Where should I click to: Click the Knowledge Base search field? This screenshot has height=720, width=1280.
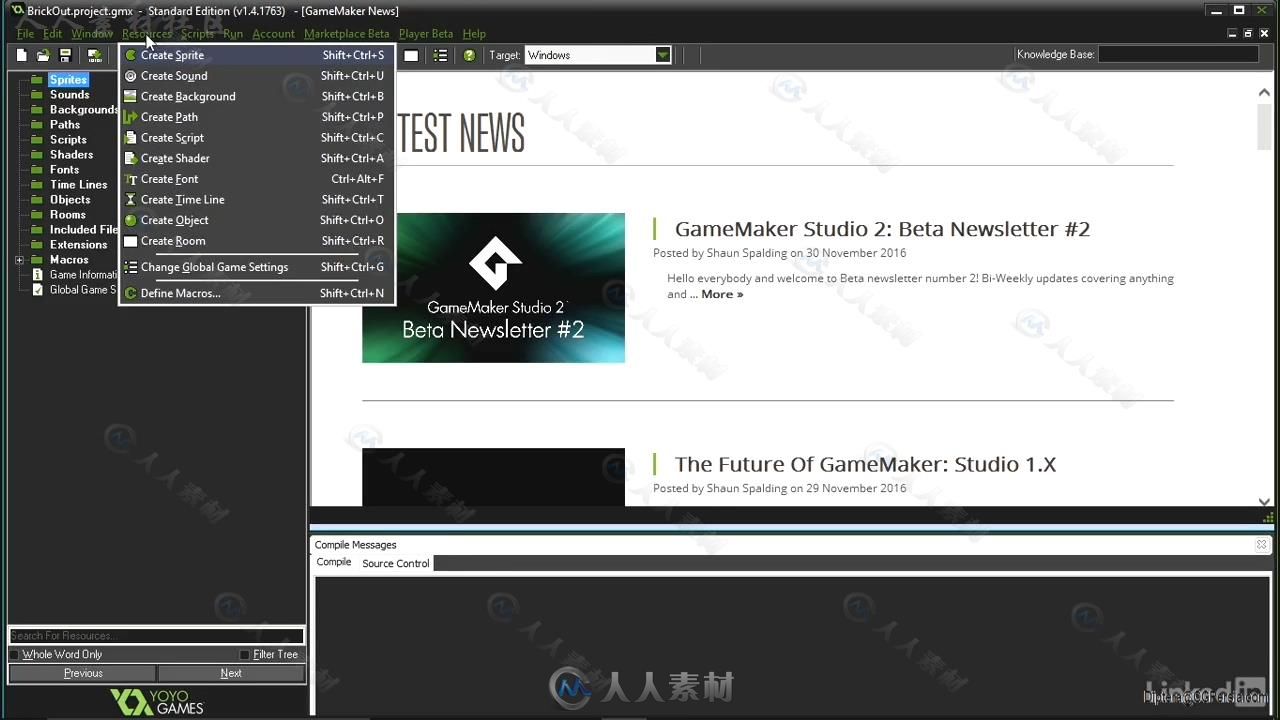1178,55
